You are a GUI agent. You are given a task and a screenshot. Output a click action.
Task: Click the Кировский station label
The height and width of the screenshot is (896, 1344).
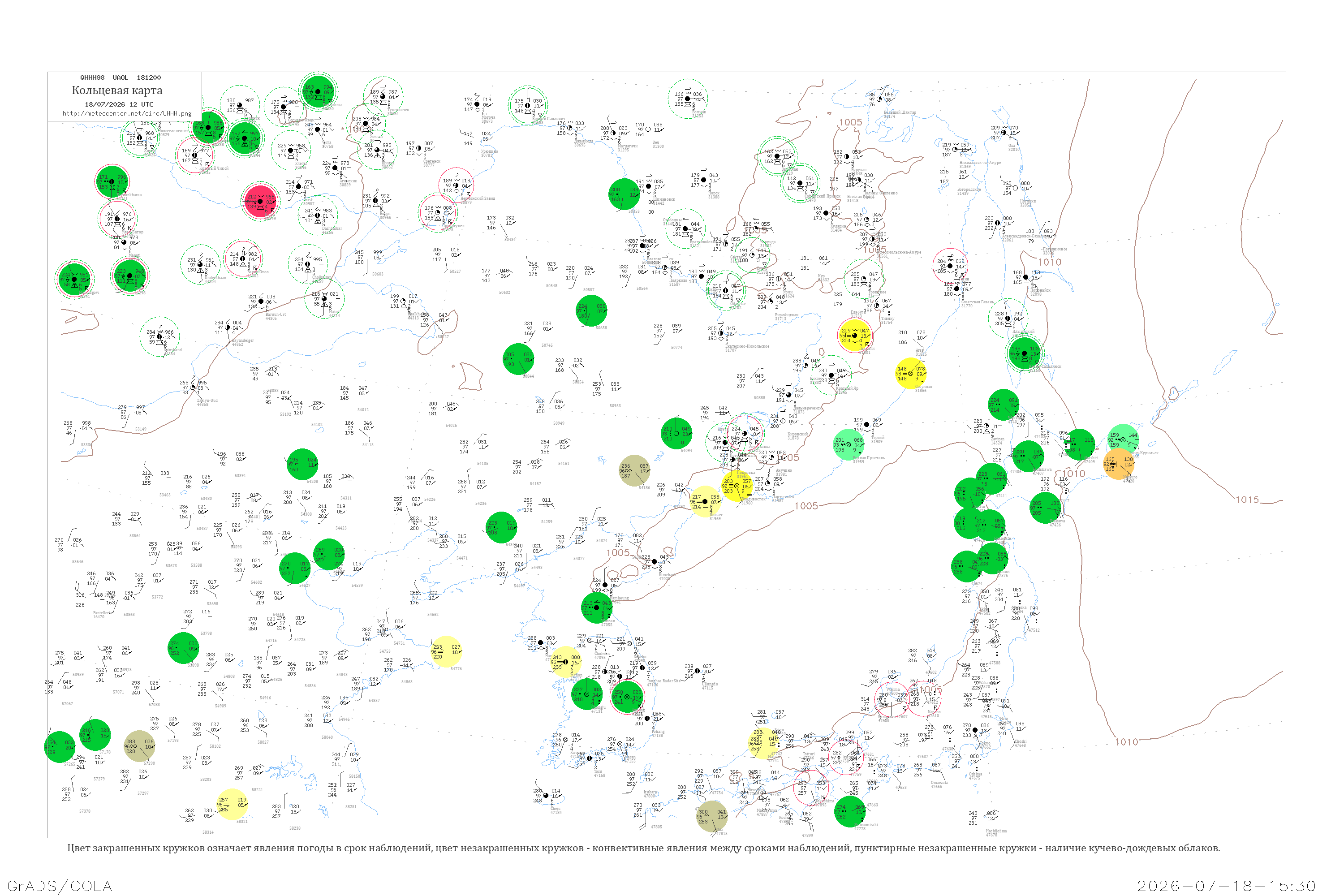click(x=798, y=434)
